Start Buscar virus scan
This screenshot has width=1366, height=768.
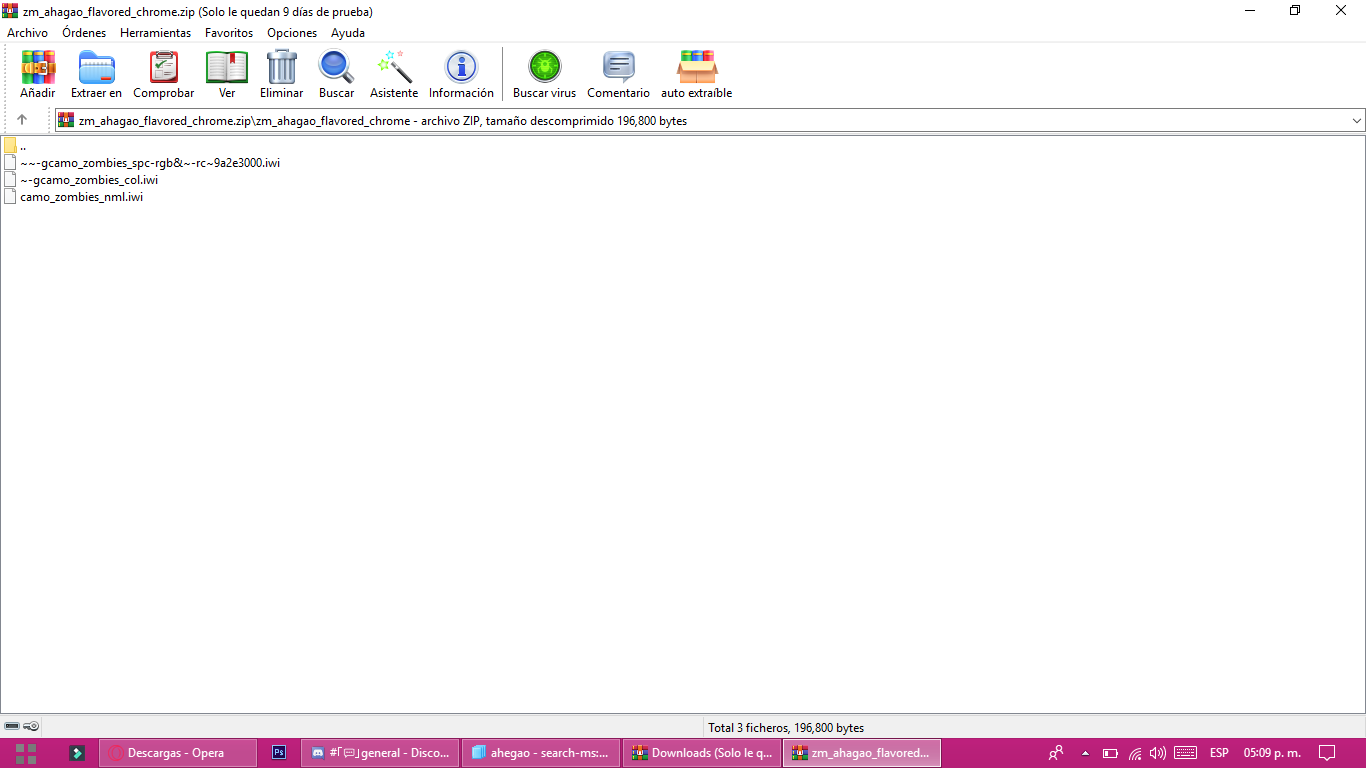(x=545, y=75)
